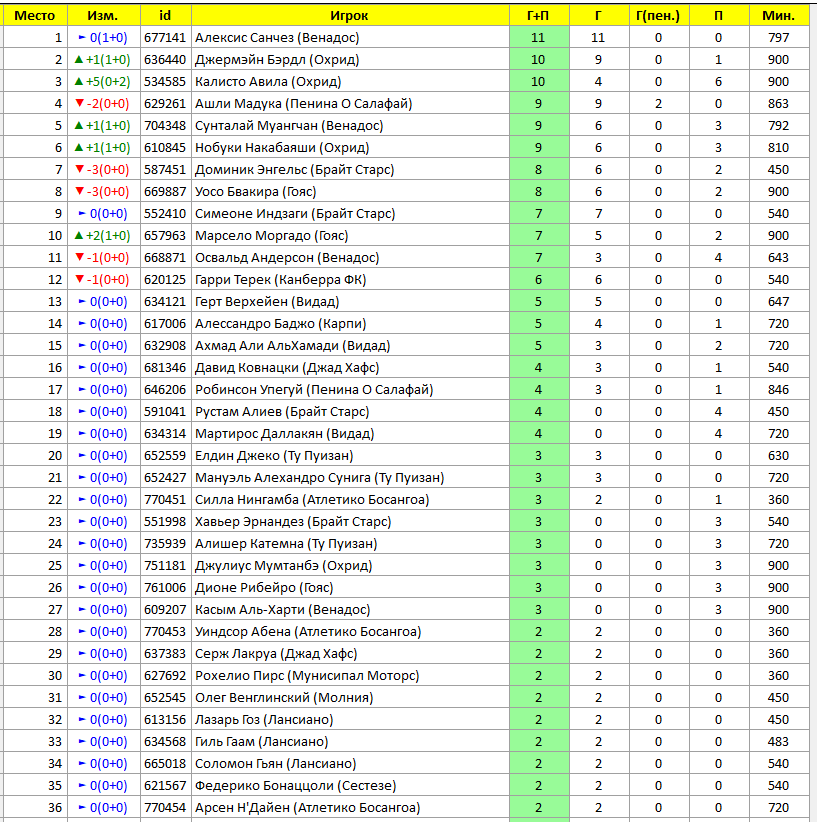
Task: Select Освальд Андерсон (Венадос) cell
Action: pos(350,258)
